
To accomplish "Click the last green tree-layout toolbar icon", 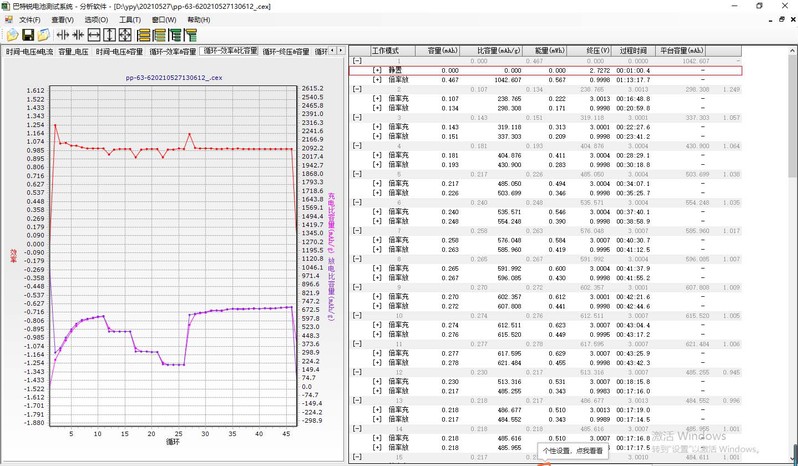I will click(191, 35).
